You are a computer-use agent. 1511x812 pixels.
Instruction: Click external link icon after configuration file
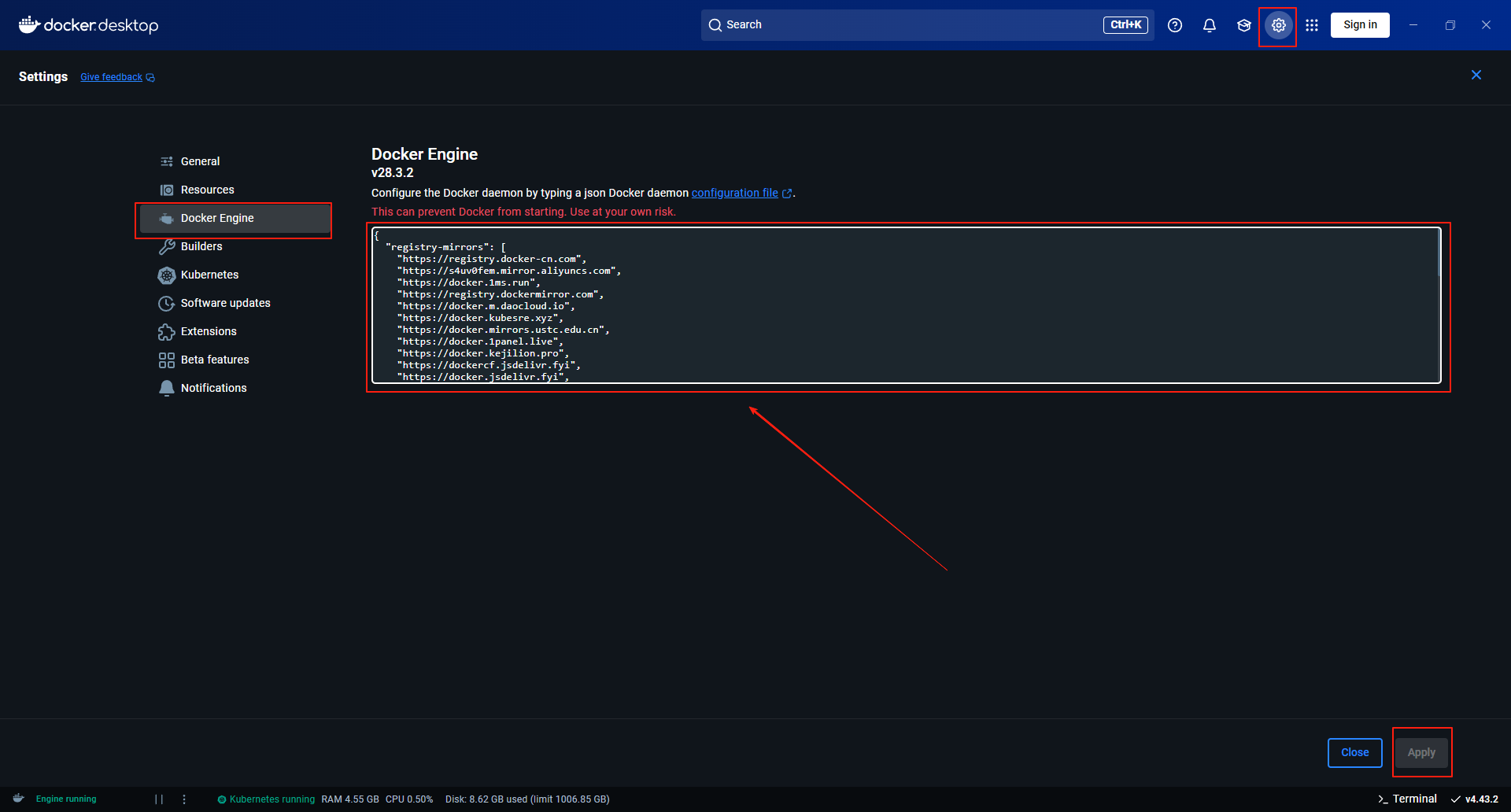(787, 194)
